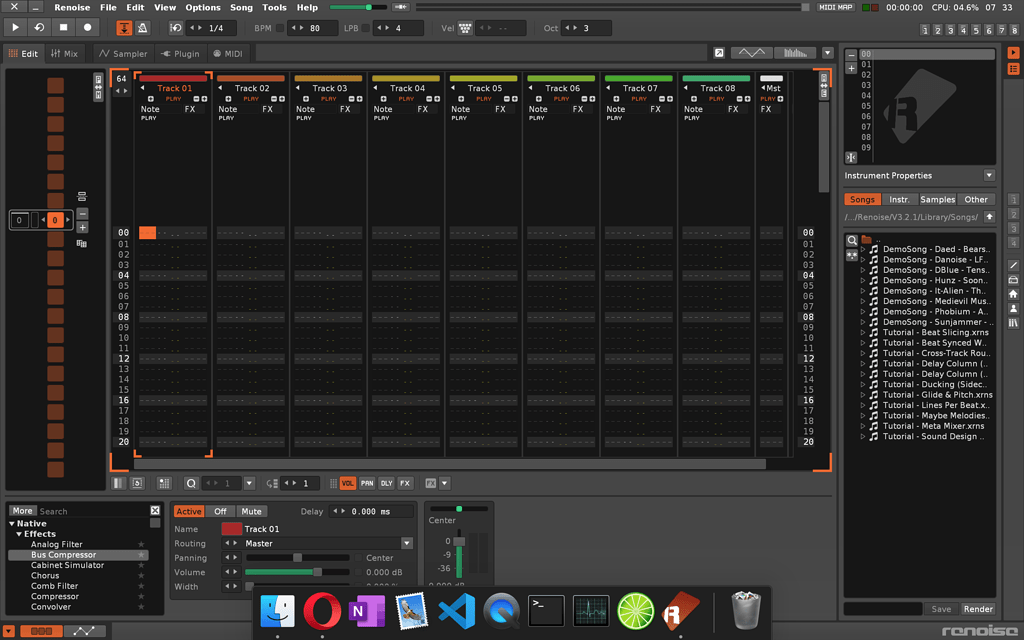The image size is (1024, 640).
Task: Collapse Track 01 using its arrow
Action: tap(142, 88)
